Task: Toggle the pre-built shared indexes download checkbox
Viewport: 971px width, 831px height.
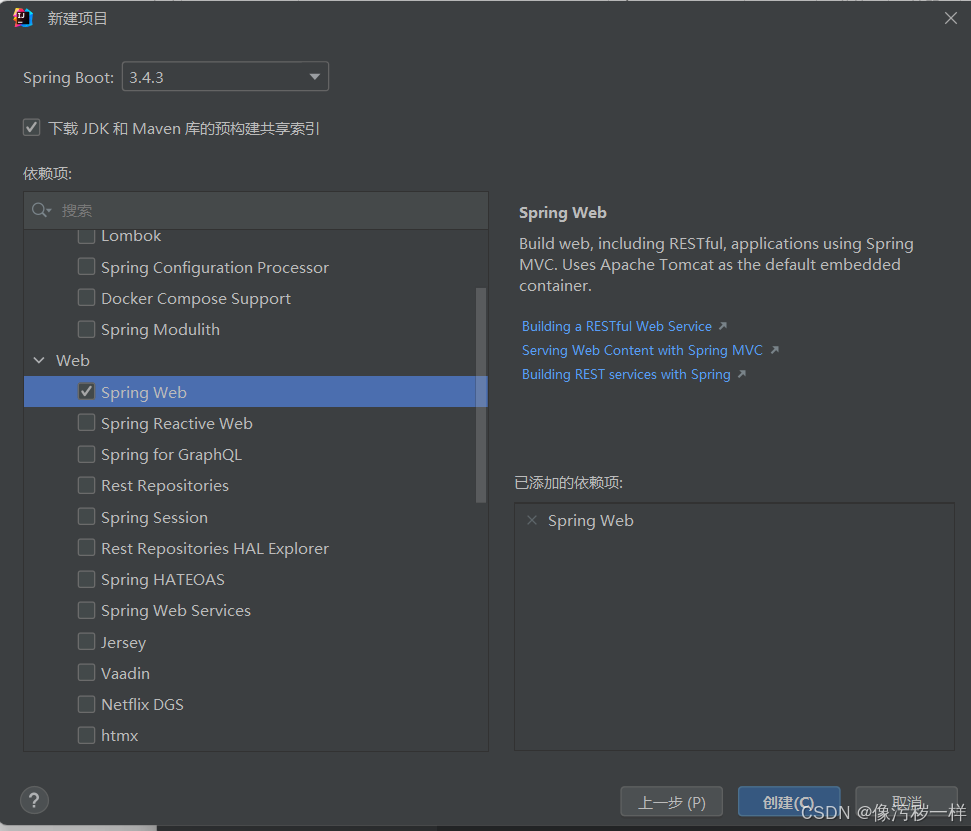Action: point(32,128)
